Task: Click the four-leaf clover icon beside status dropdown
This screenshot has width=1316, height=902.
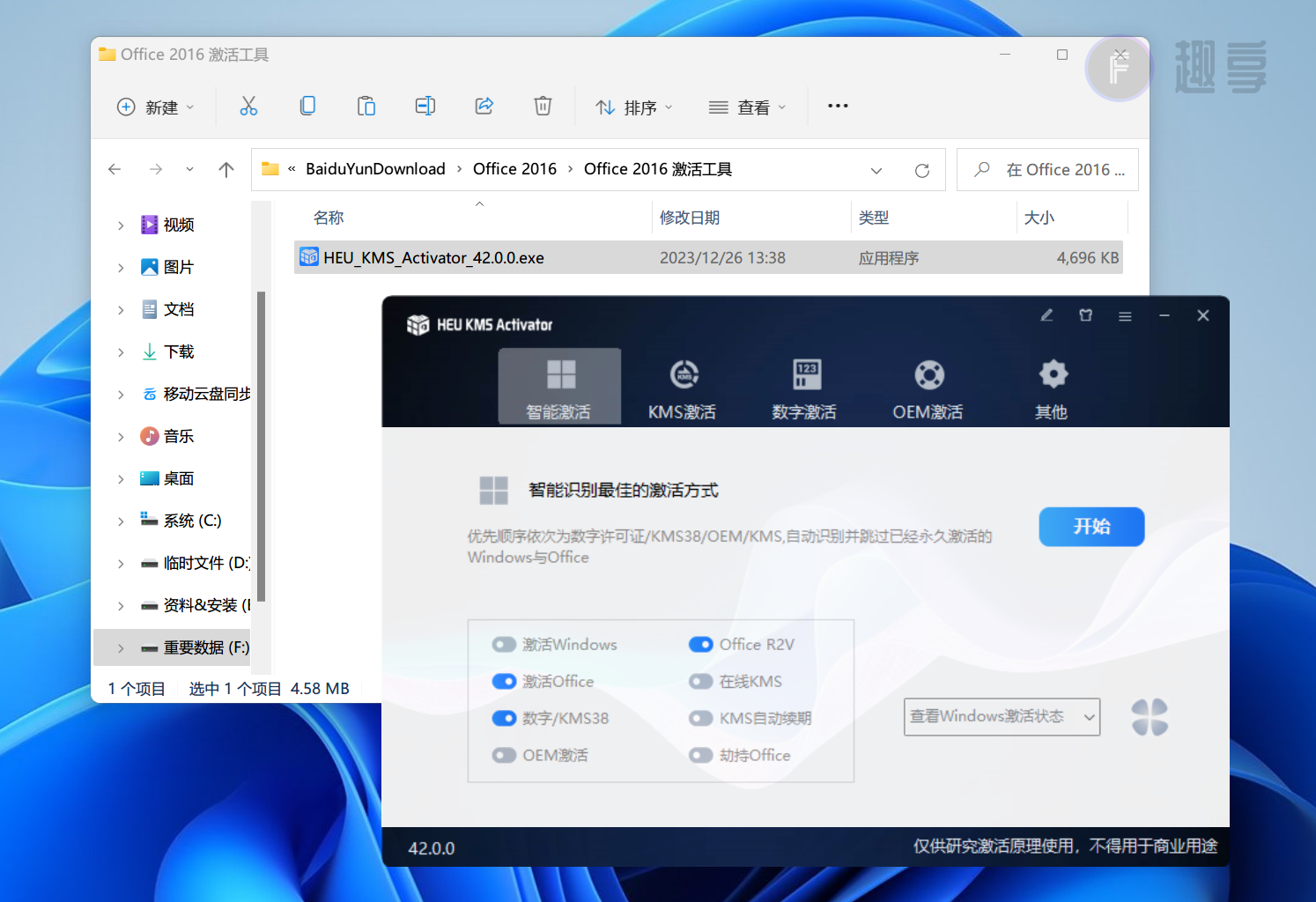Action: [x=1150, y=717]
